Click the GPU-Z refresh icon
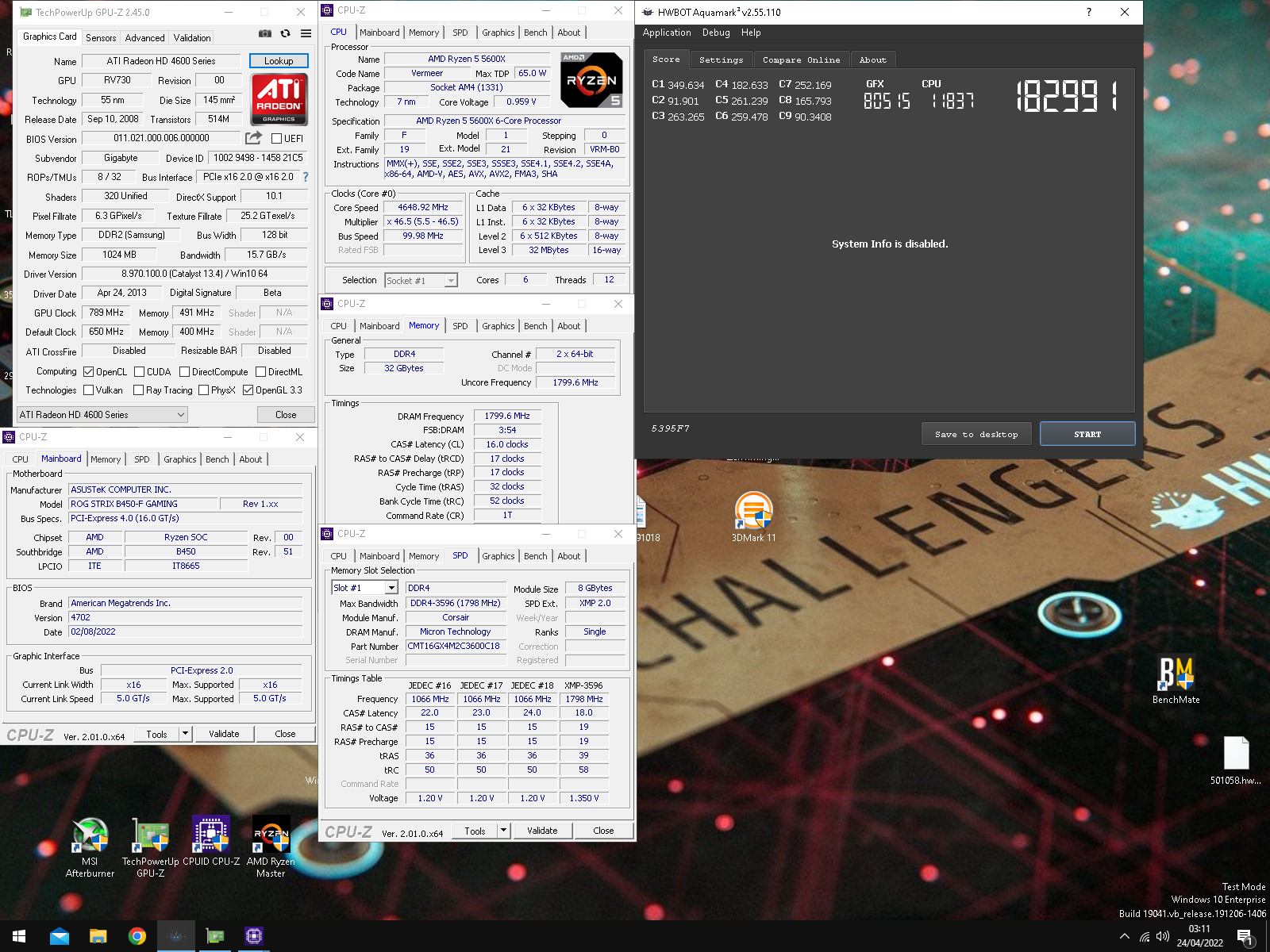This screenshot has width=1270, height=952. click(x=286, y=33)
